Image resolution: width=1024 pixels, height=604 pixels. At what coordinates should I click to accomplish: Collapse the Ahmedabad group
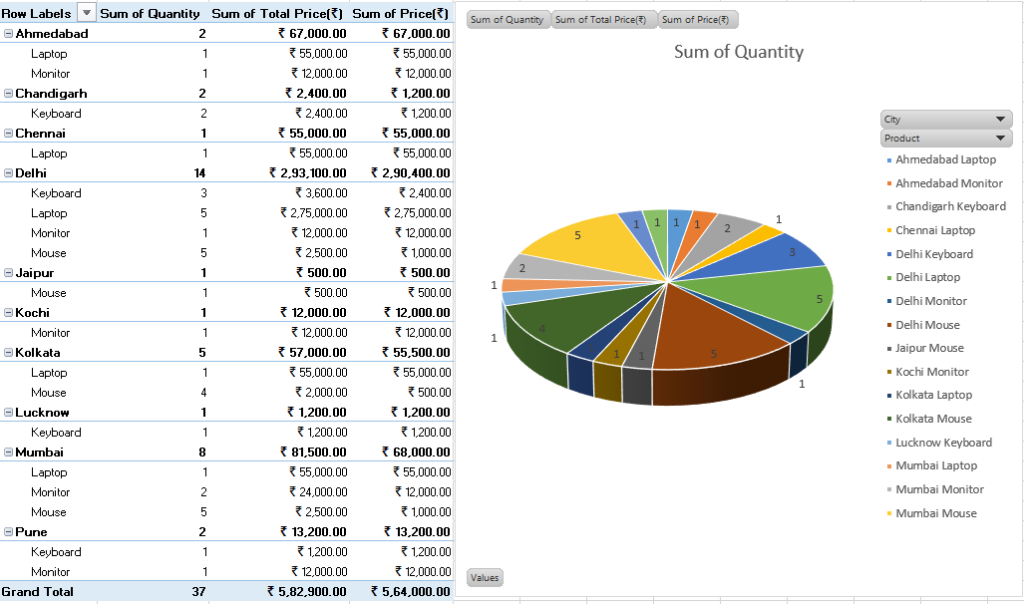[8, 34]
